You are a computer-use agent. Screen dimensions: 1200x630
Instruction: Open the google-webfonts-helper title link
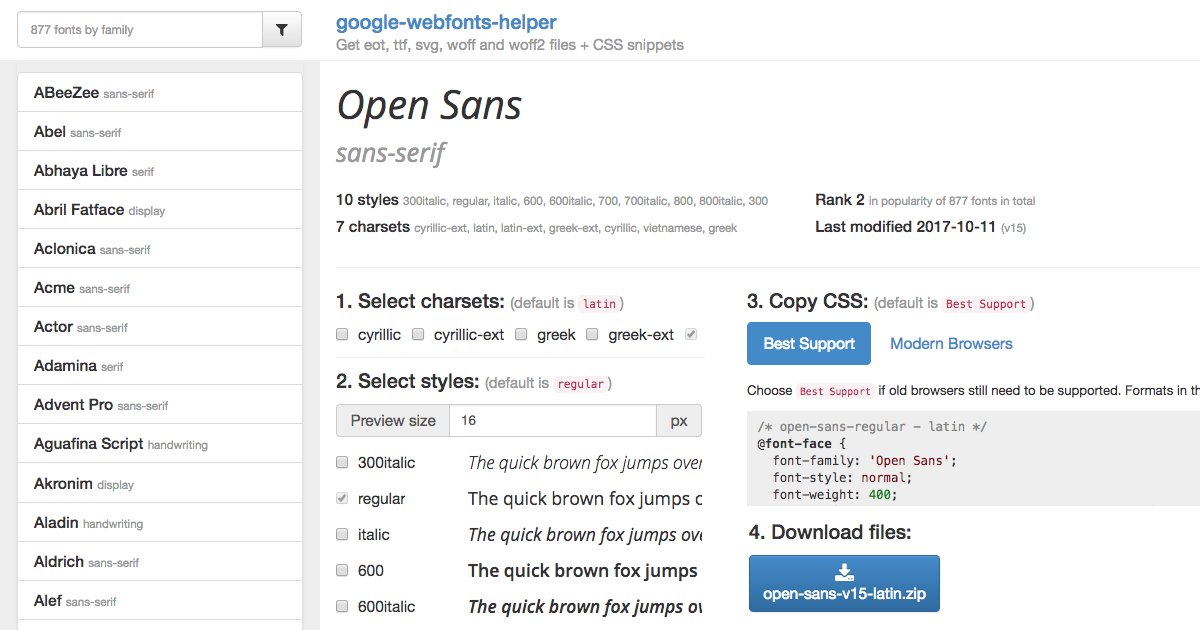point(446,22)
